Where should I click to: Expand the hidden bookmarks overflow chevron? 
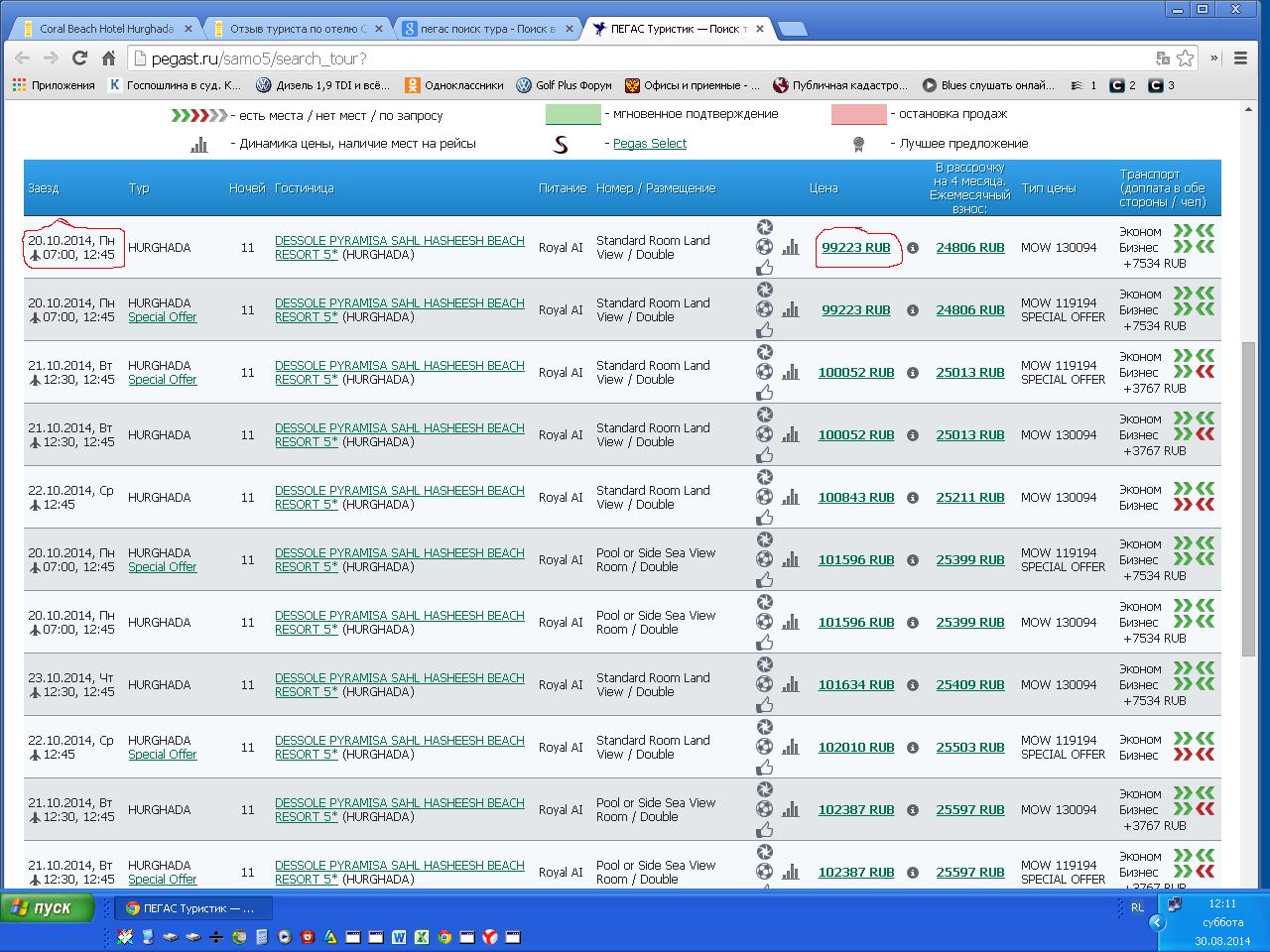(1241, 85)
